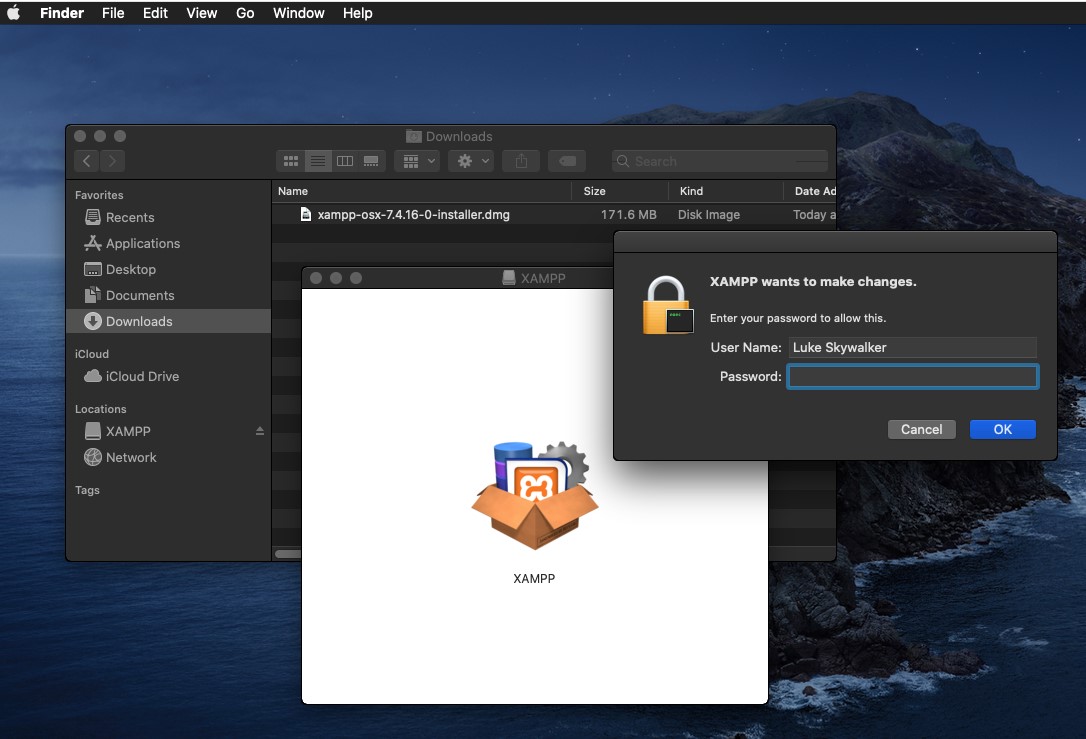1086x739 pixels.
Task: Switch Finder to list view
Action: pyautogui.click(x=318, y=161)
